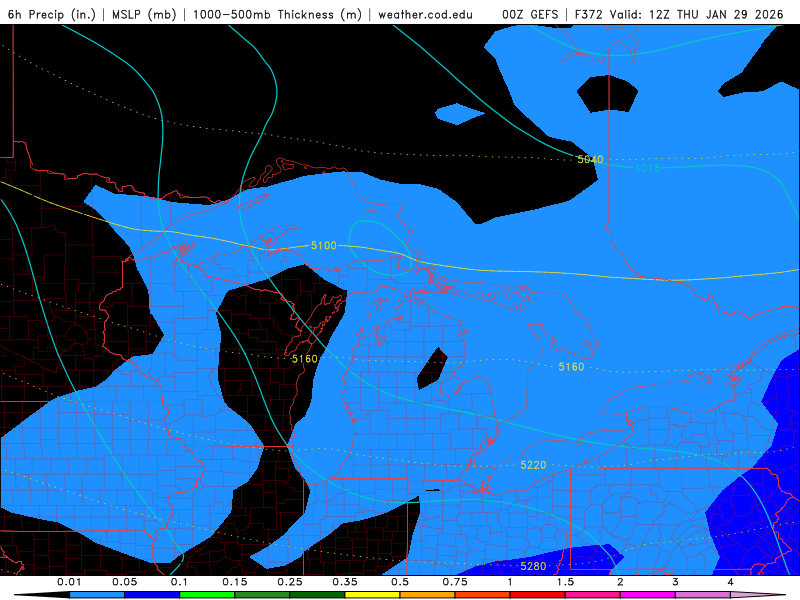Click the 1018 pressure contour label
This screenshot has width=800, height=600.
[647, 168]
